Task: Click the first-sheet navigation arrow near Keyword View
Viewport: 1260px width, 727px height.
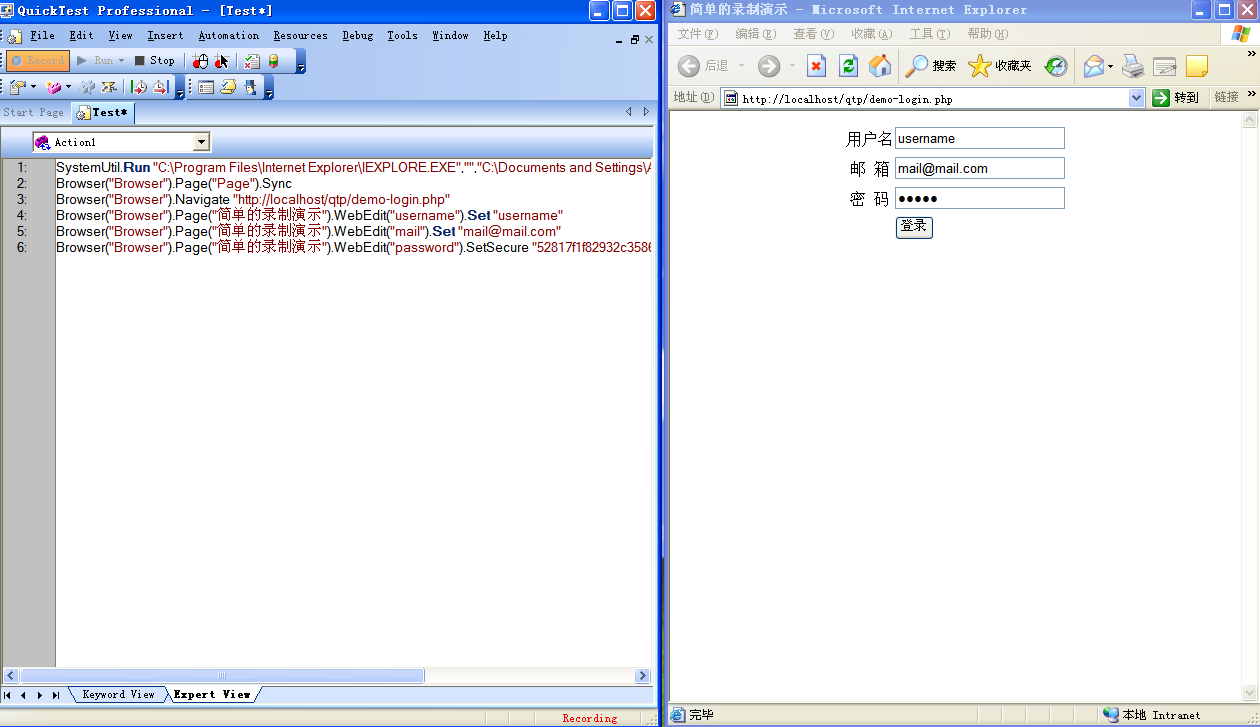Action: tap(8, 694)
